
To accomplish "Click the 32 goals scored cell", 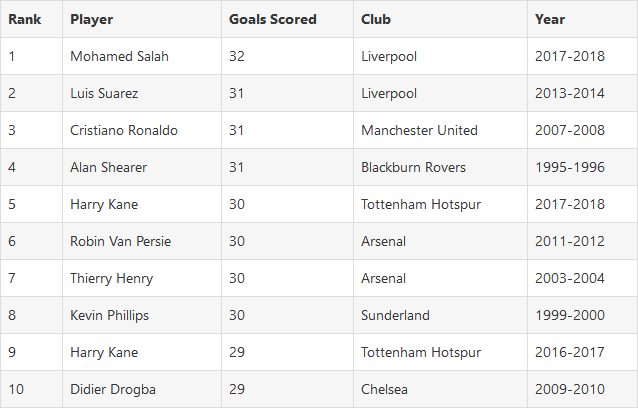I will point(238,56).
